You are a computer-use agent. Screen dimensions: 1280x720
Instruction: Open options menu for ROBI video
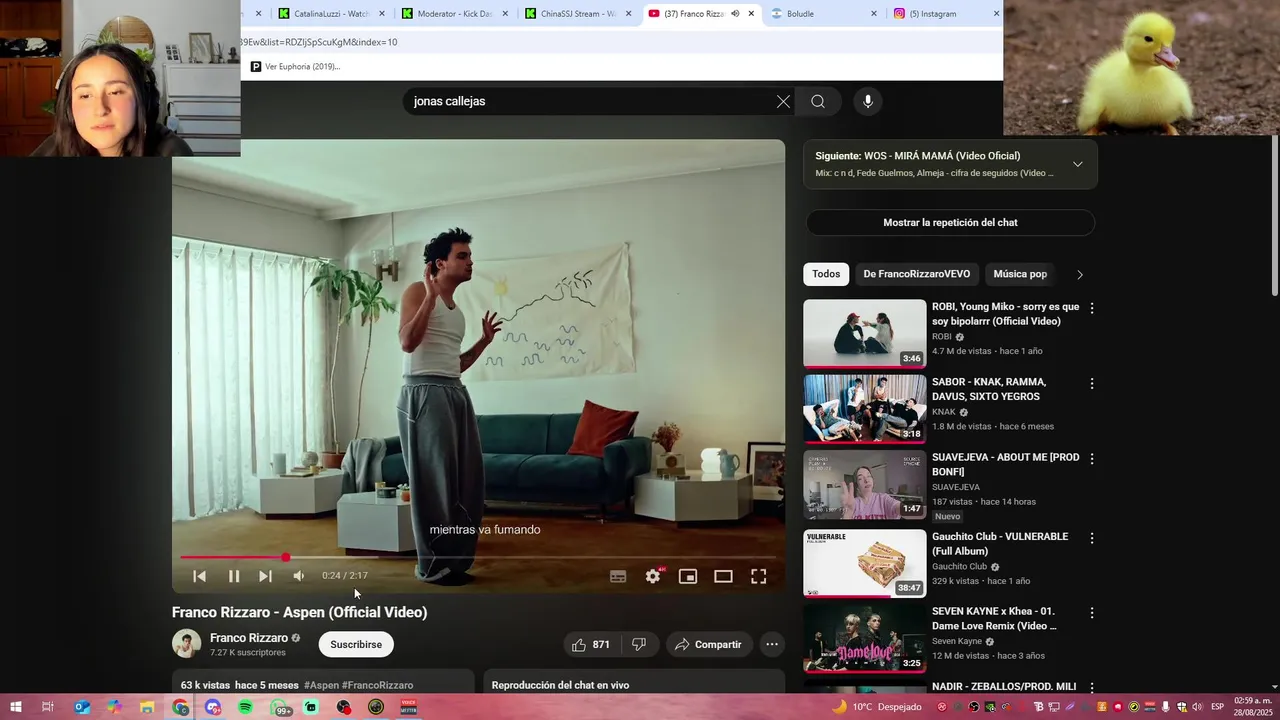click(1092, 308)
